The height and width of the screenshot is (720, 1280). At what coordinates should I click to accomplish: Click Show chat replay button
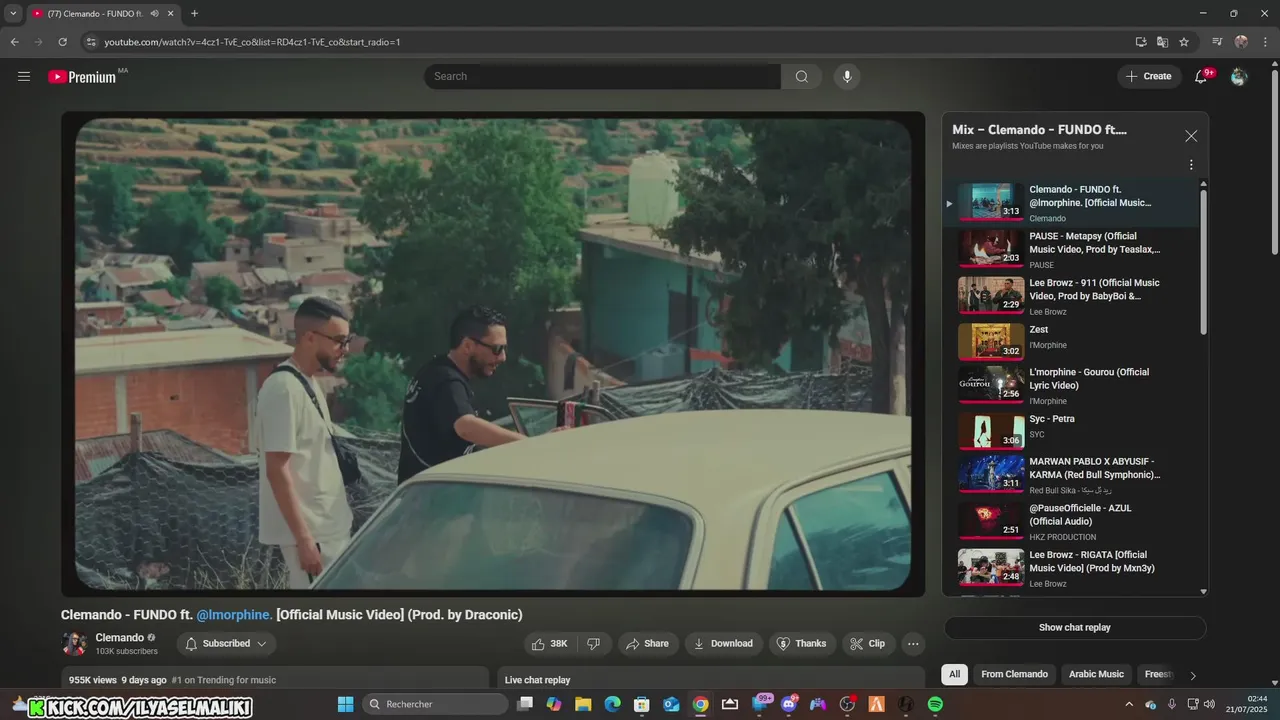pyautogui.click(x=1075, y=628)
